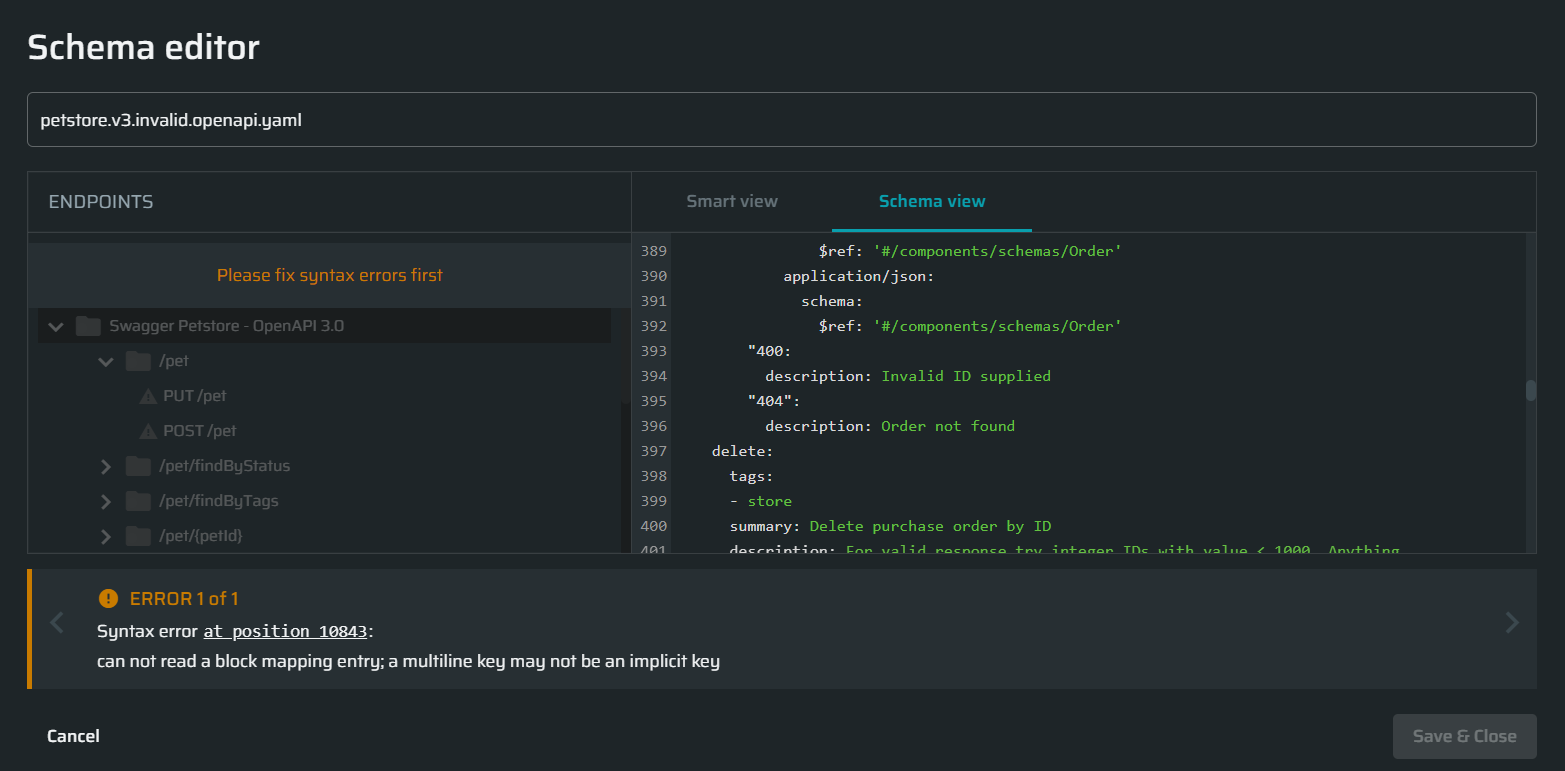Image resolution: width=1565 pixels, height=771 pixels.
Task: Click 'Delete purchase order by ID' summary text
Action: point(930,526)
